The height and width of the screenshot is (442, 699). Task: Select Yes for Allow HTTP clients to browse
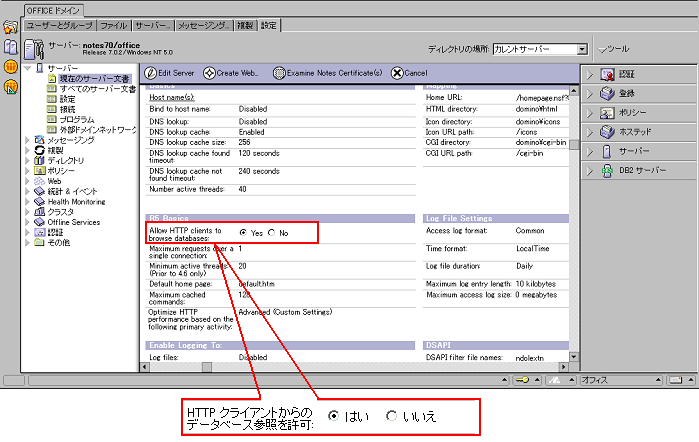point(243,233)
